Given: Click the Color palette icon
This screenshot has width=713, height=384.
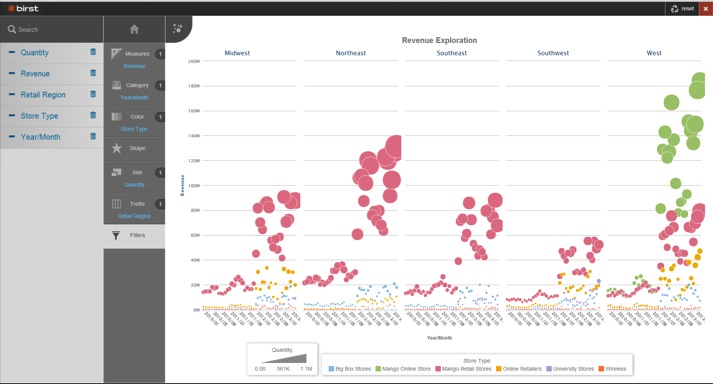Looking at the screenshot, I should (116, 116).
